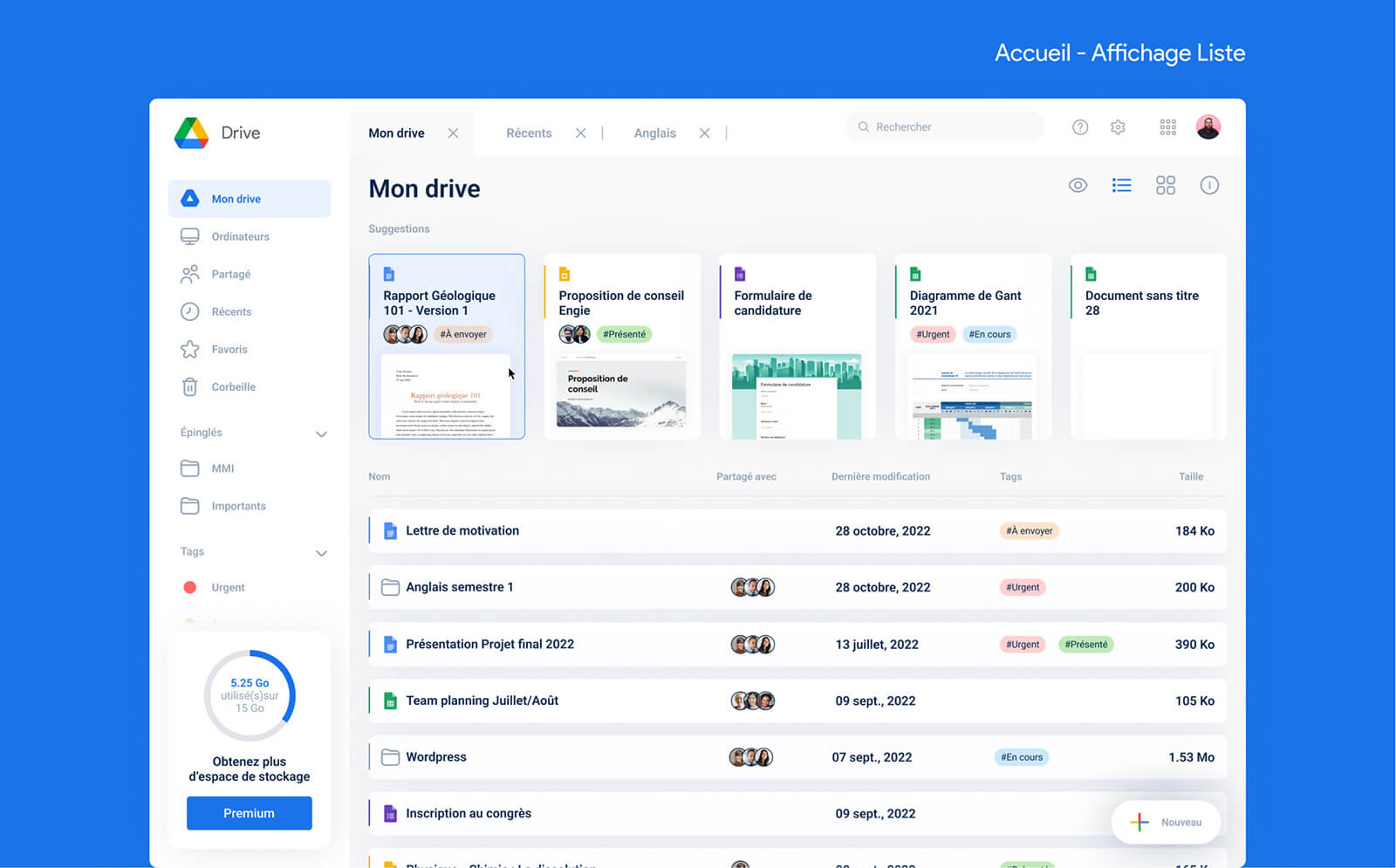Sort by the Nom column header
The image size is (1396, 868).
click(x=380, y=476)
